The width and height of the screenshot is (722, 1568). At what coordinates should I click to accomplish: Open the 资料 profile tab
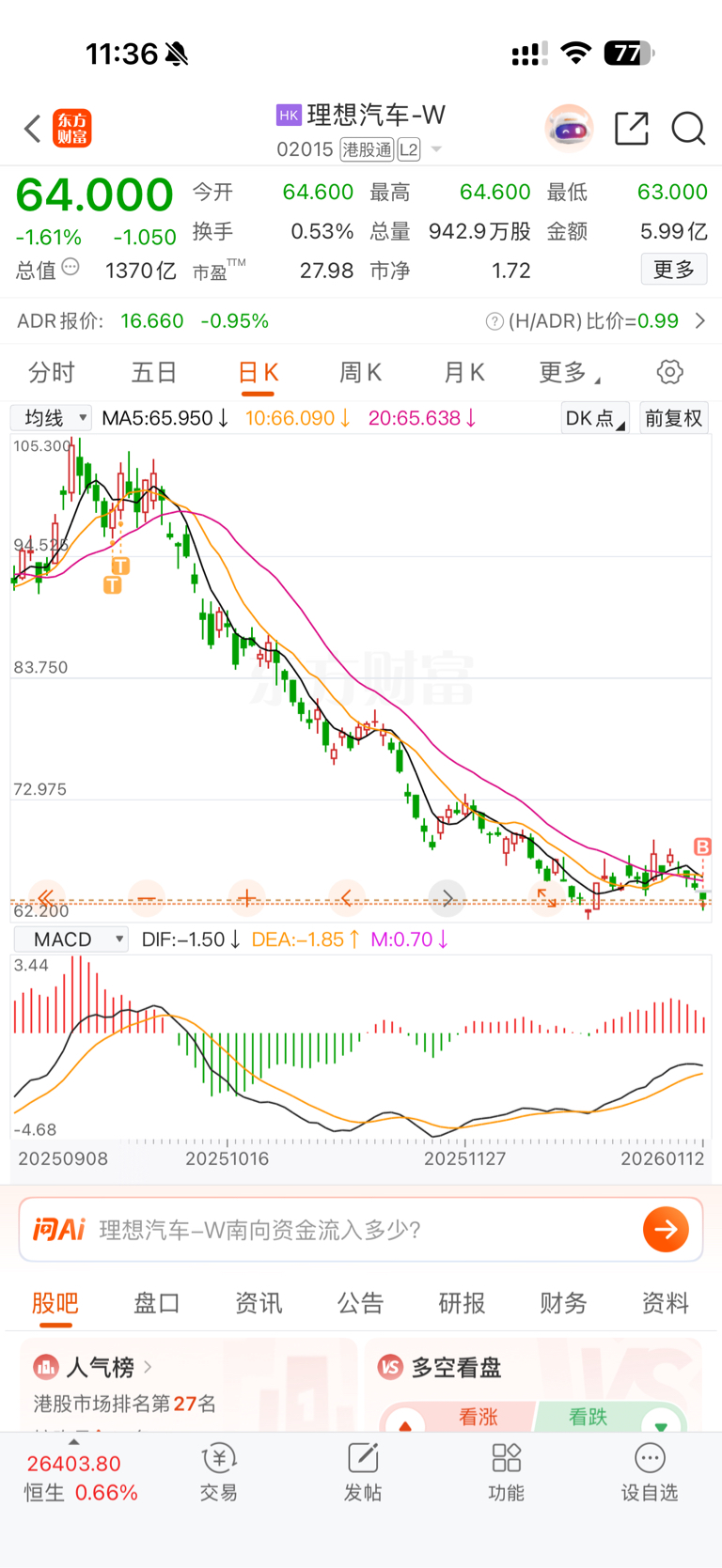(665, 1303)
